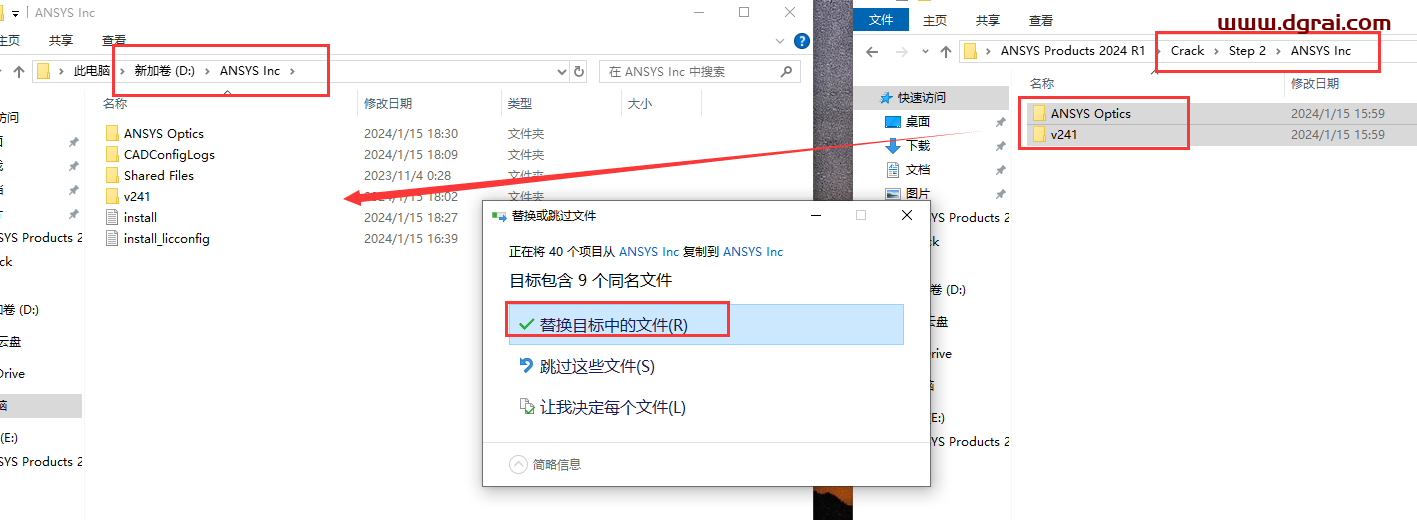Screen dimensions: 1417x520
Task: Select the v241 folder icon in left window
Action: 112,196
